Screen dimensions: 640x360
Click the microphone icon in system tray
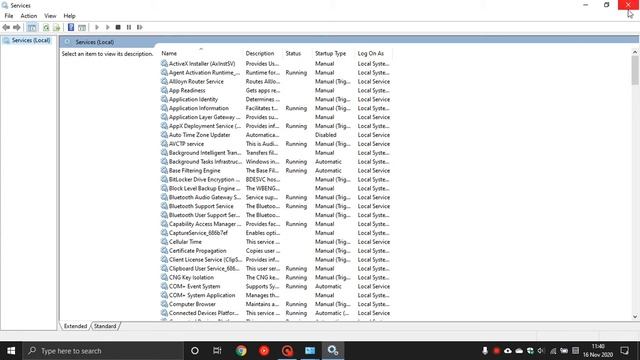485,351
